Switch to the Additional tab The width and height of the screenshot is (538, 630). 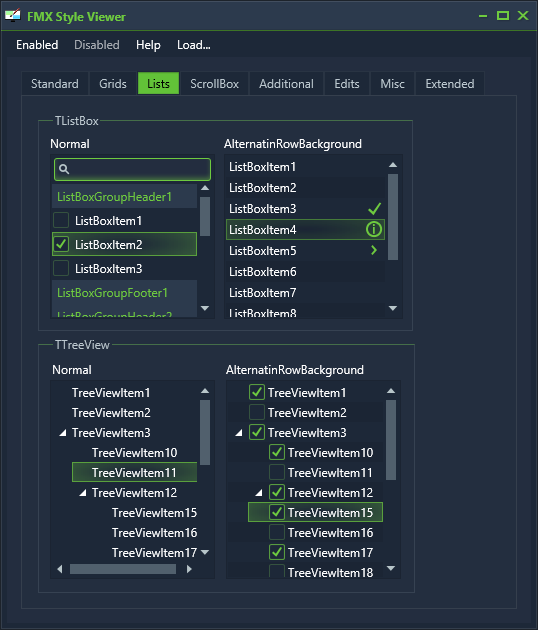(x=286, y=84)
